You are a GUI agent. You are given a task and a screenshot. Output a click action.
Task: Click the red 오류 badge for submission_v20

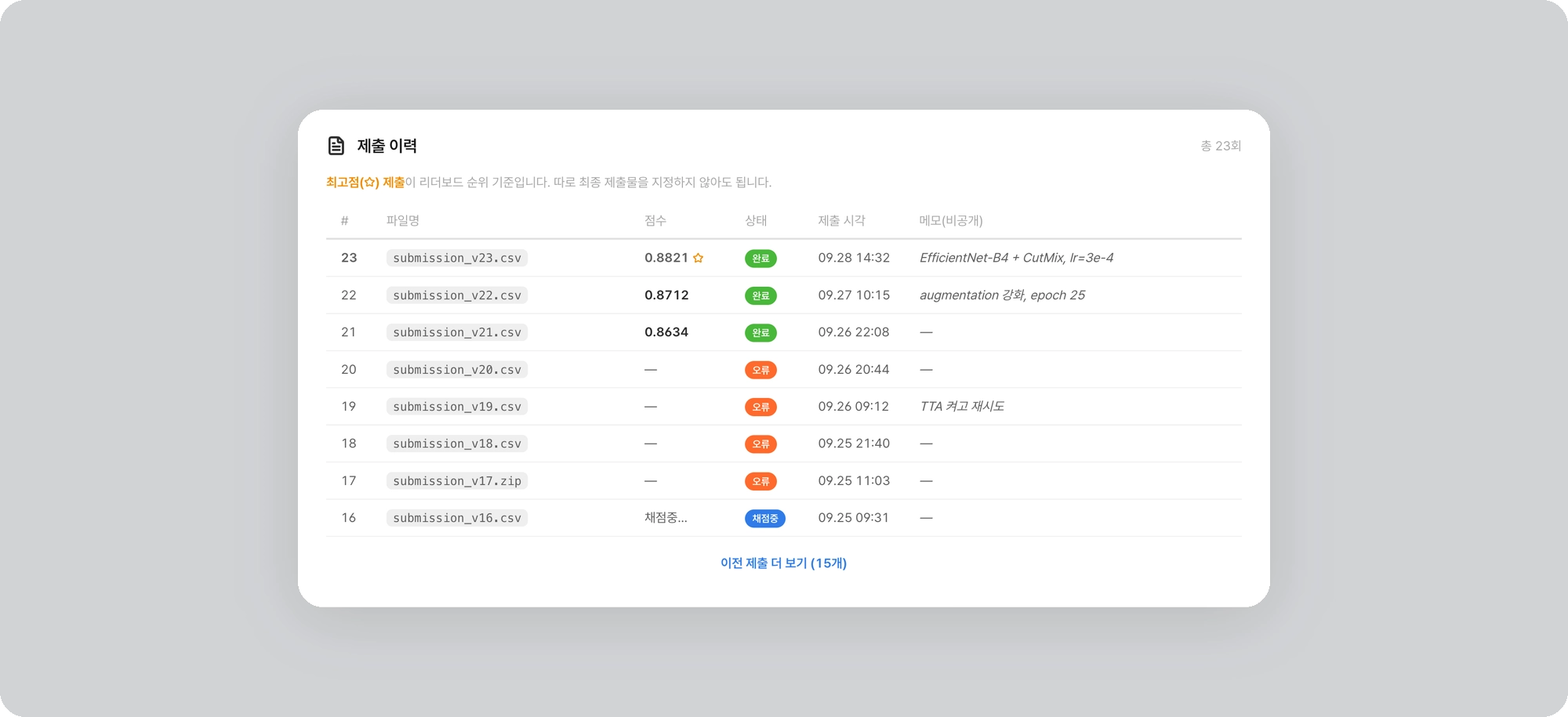point(760,370)
